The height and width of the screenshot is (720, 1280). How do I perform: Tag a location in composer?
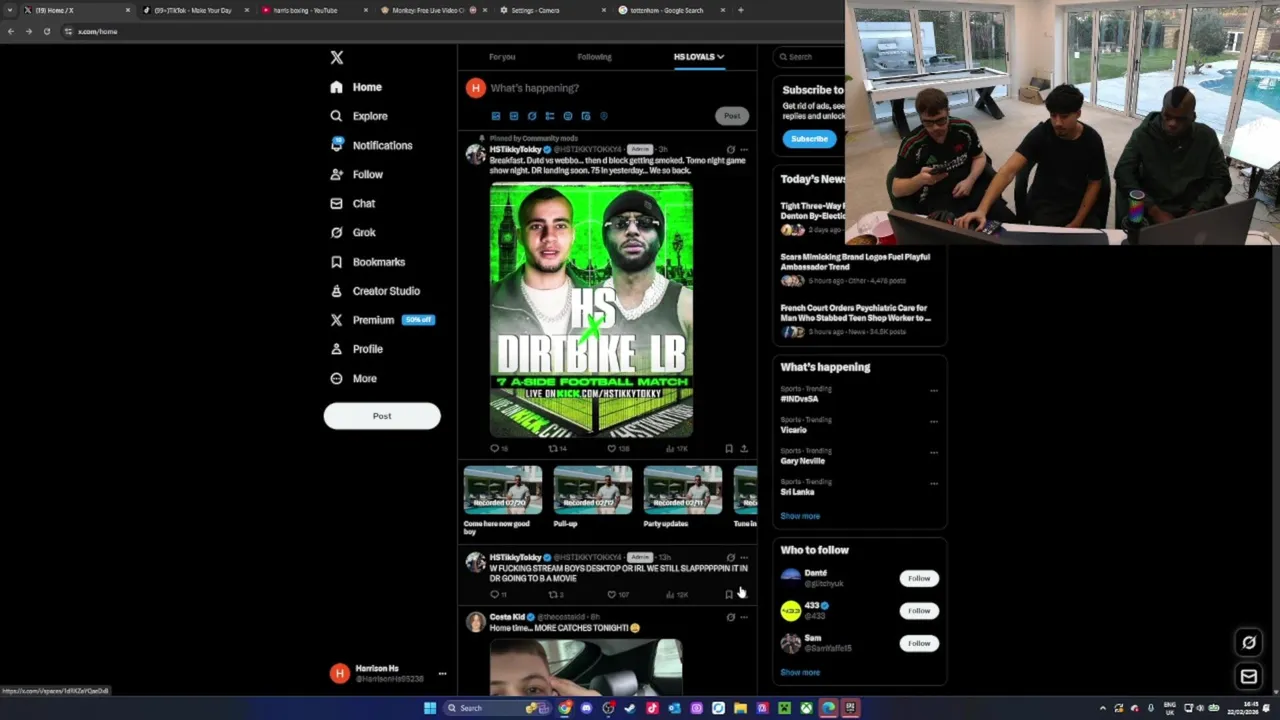(604, 116)
